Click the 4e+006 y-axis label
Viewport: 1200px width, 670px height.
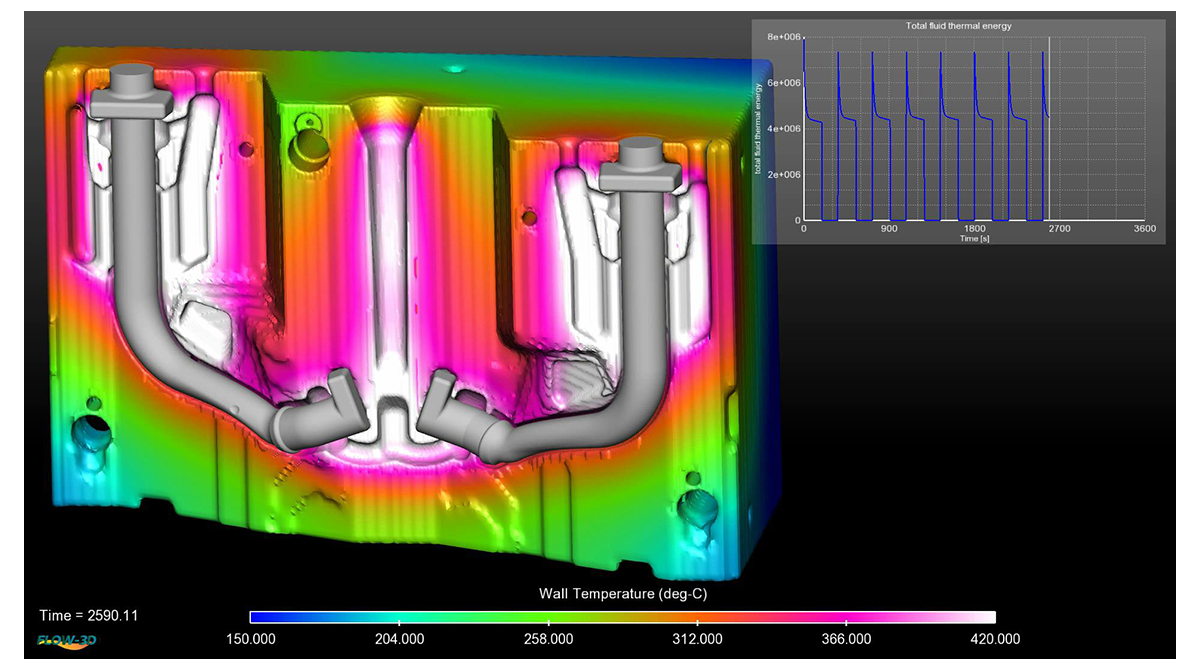click(783, 128)
